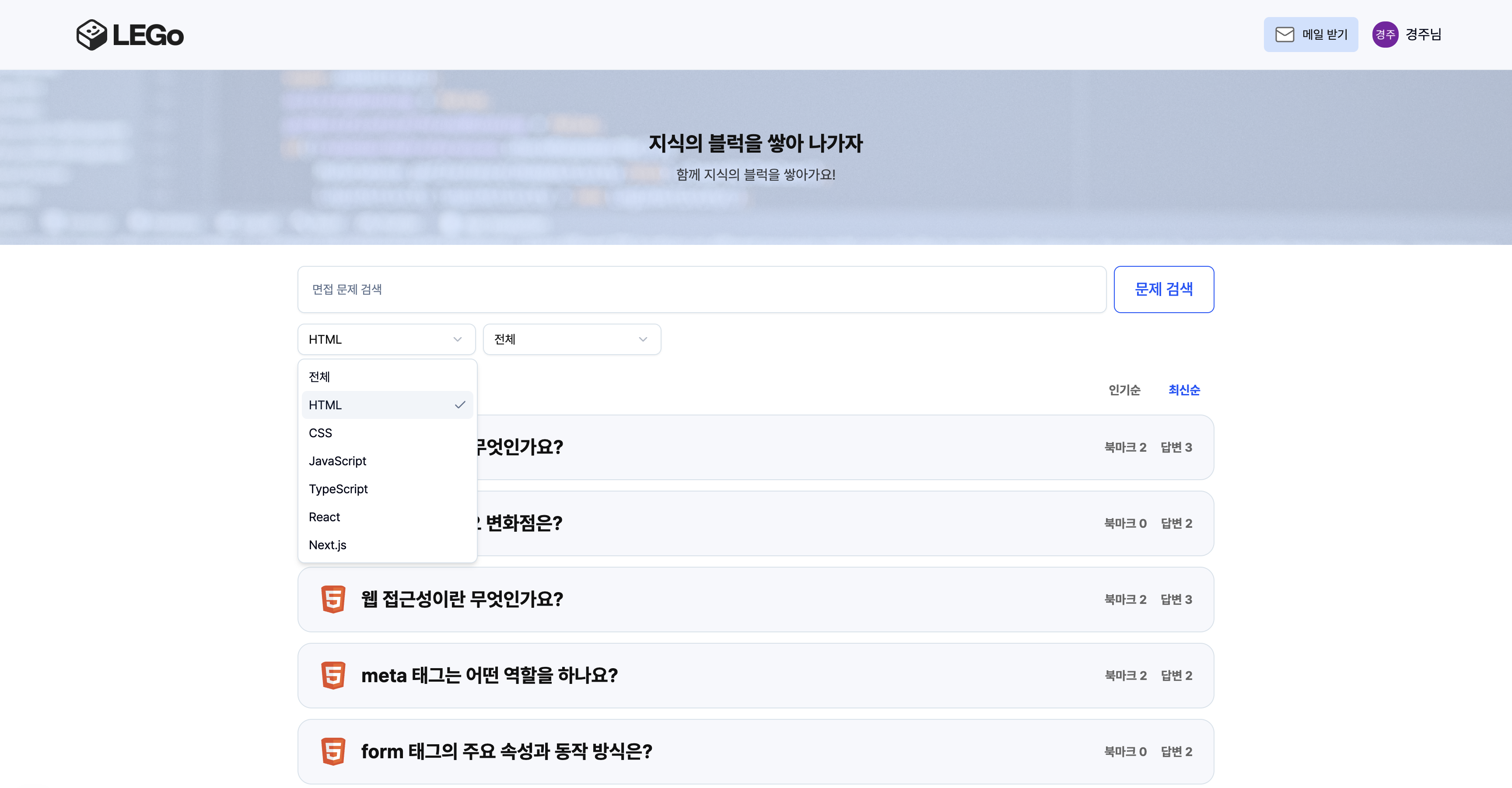Focus the 면접 문제 검색 input field
The width and height of the screenshot is (1512, 788).
tap(701, 289)
